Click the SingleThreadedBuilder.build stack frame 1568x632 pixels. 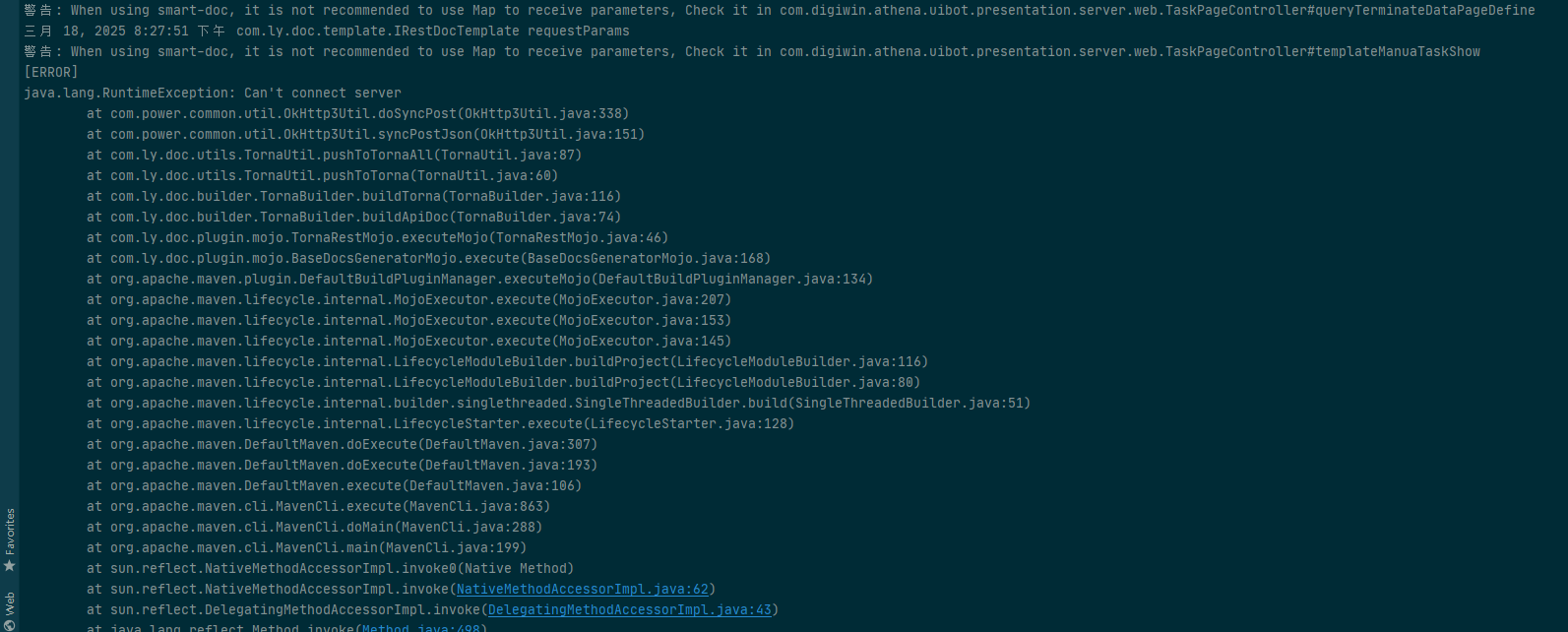click(558, 403)
